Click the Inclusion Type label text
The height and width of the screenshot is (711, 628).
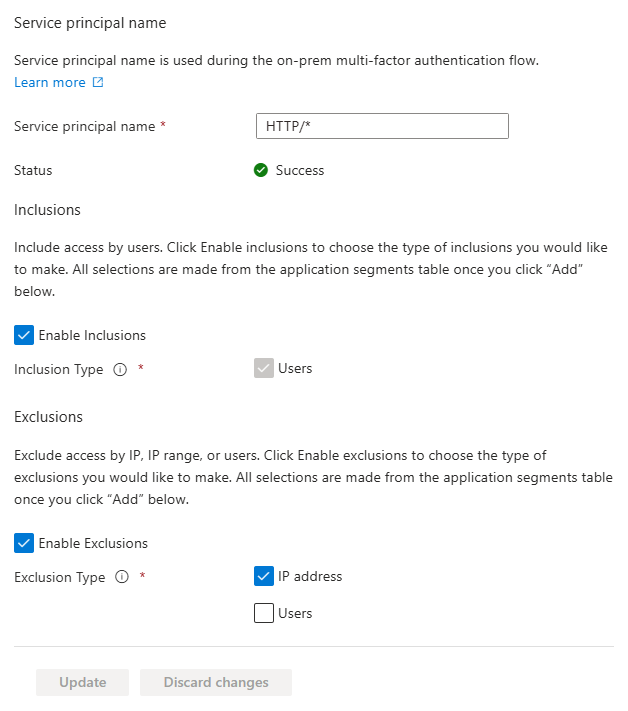click(58, 369)
